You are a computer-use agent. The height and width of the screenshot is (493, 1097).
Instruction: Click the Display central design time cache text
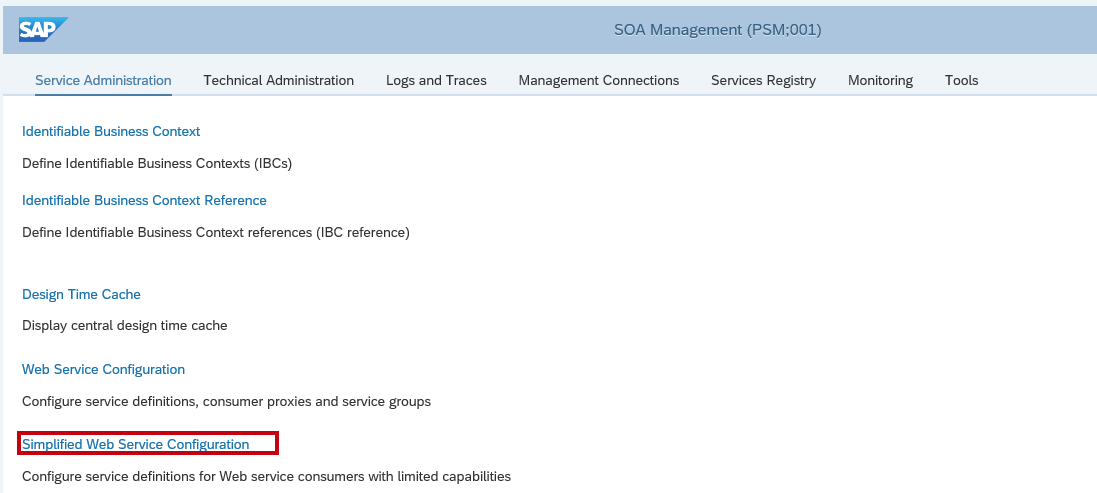point(124,325)
